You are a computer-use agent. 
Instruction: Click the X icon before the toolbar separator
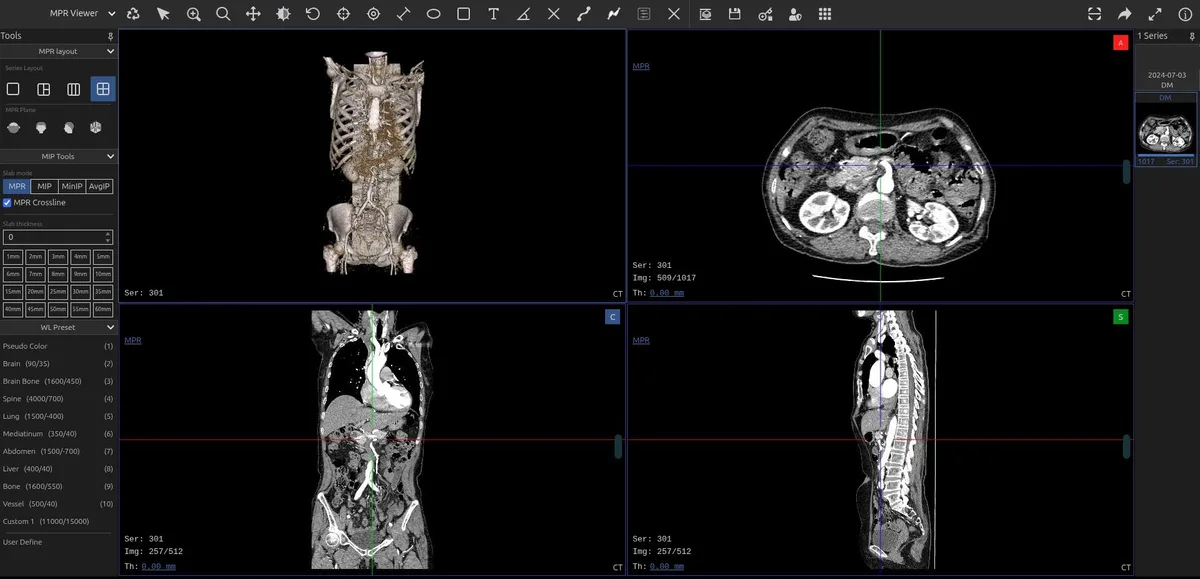(673, 14)
